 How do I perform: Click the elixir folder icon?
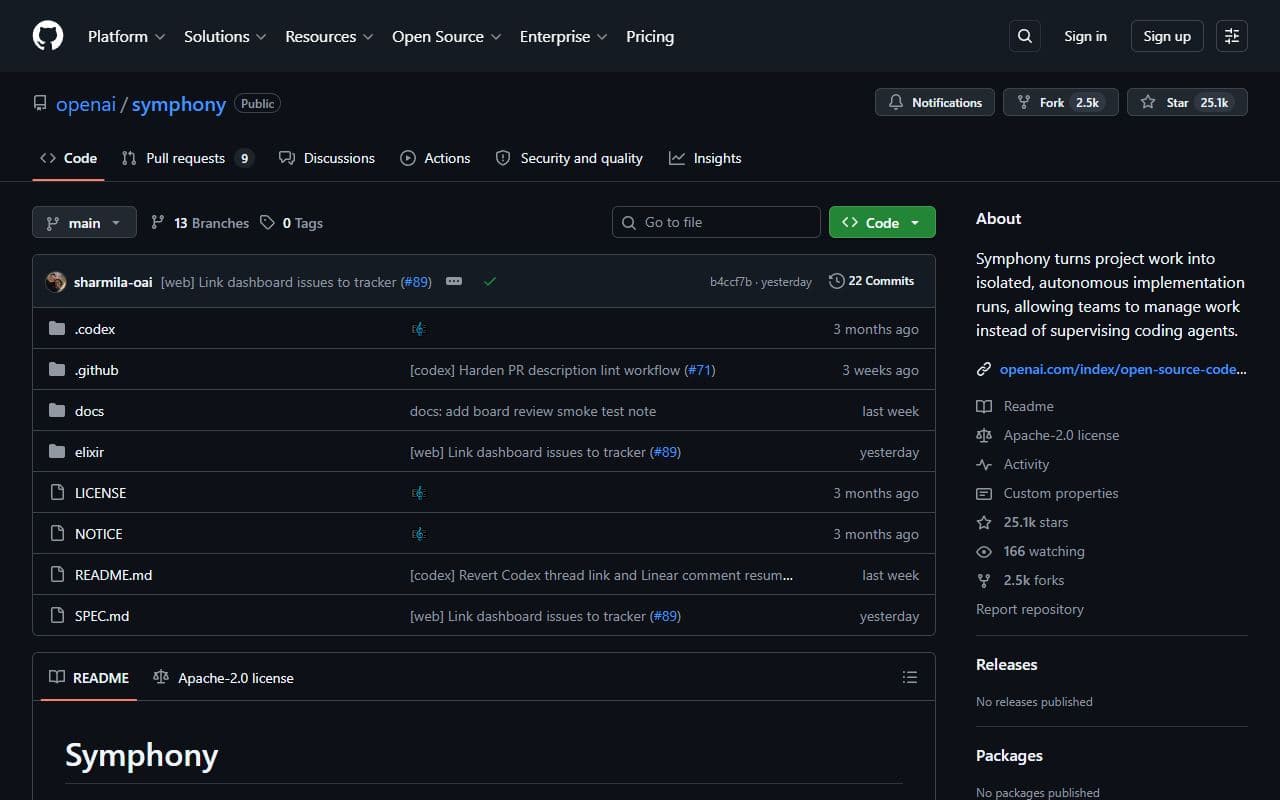pos(57,452)
